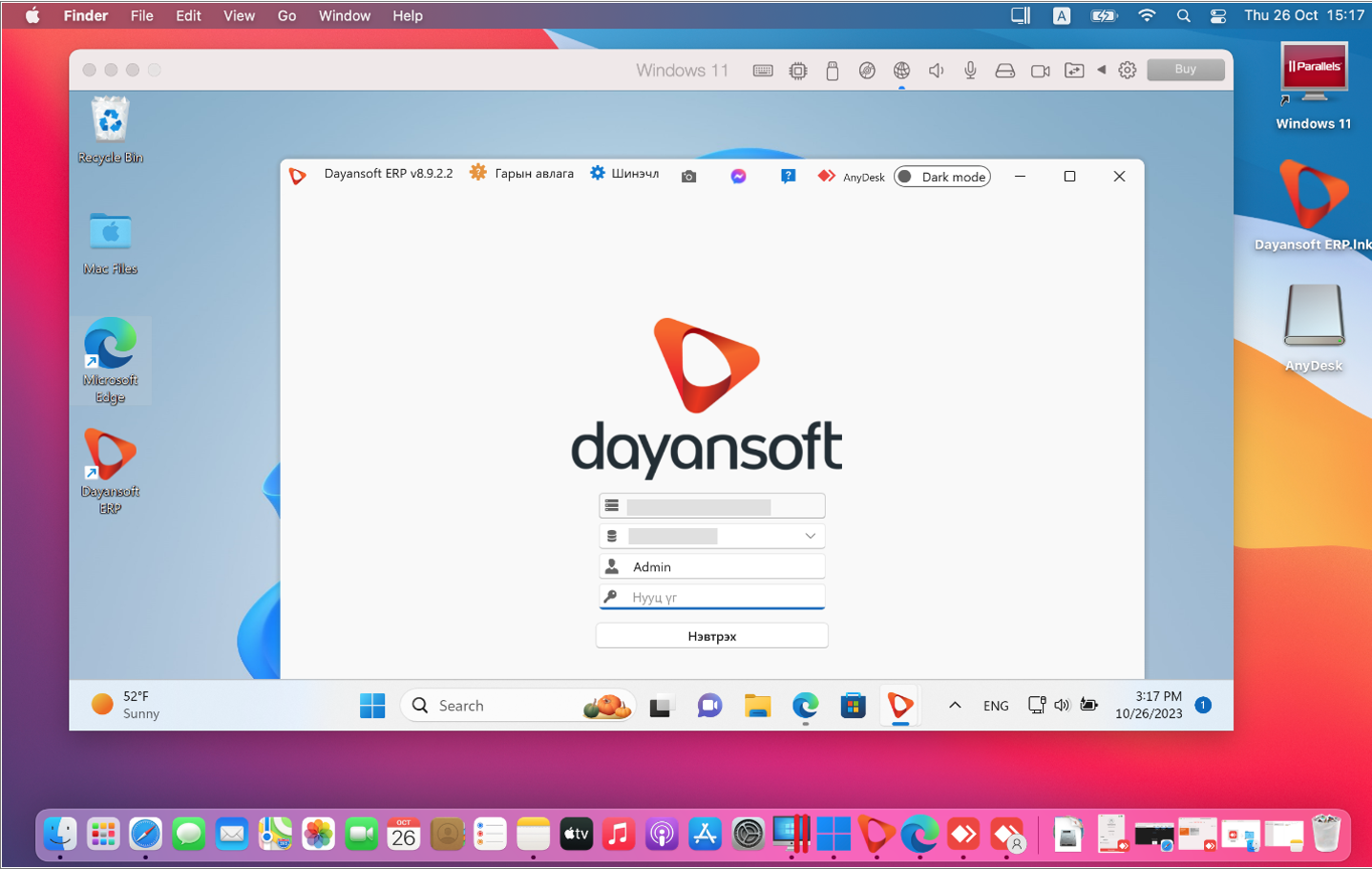Click the Parallels microphone icon
This screenshot has height=869, width=1372.
click(x=970, y=71)
